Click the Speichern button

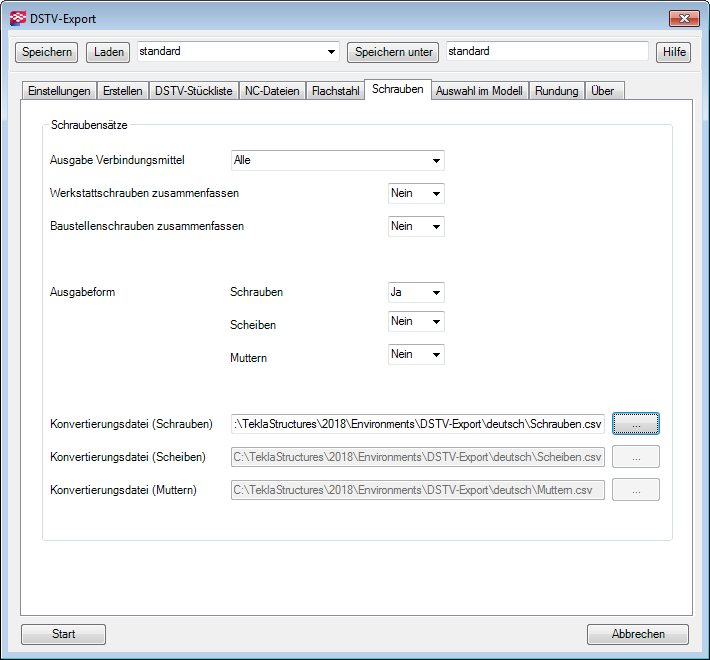[x=47, y=52]
